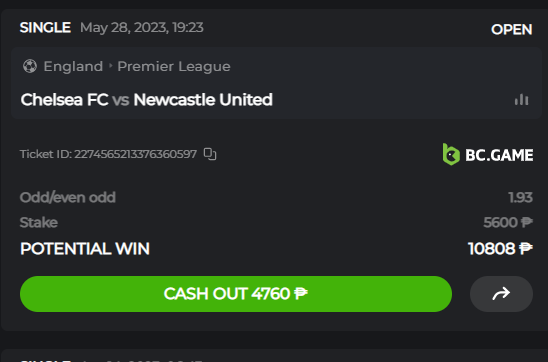Copy the ticket ID using copy icon
Image resolution: width=548 pixels, height=362 pixels.
click(x=210, y=154)
